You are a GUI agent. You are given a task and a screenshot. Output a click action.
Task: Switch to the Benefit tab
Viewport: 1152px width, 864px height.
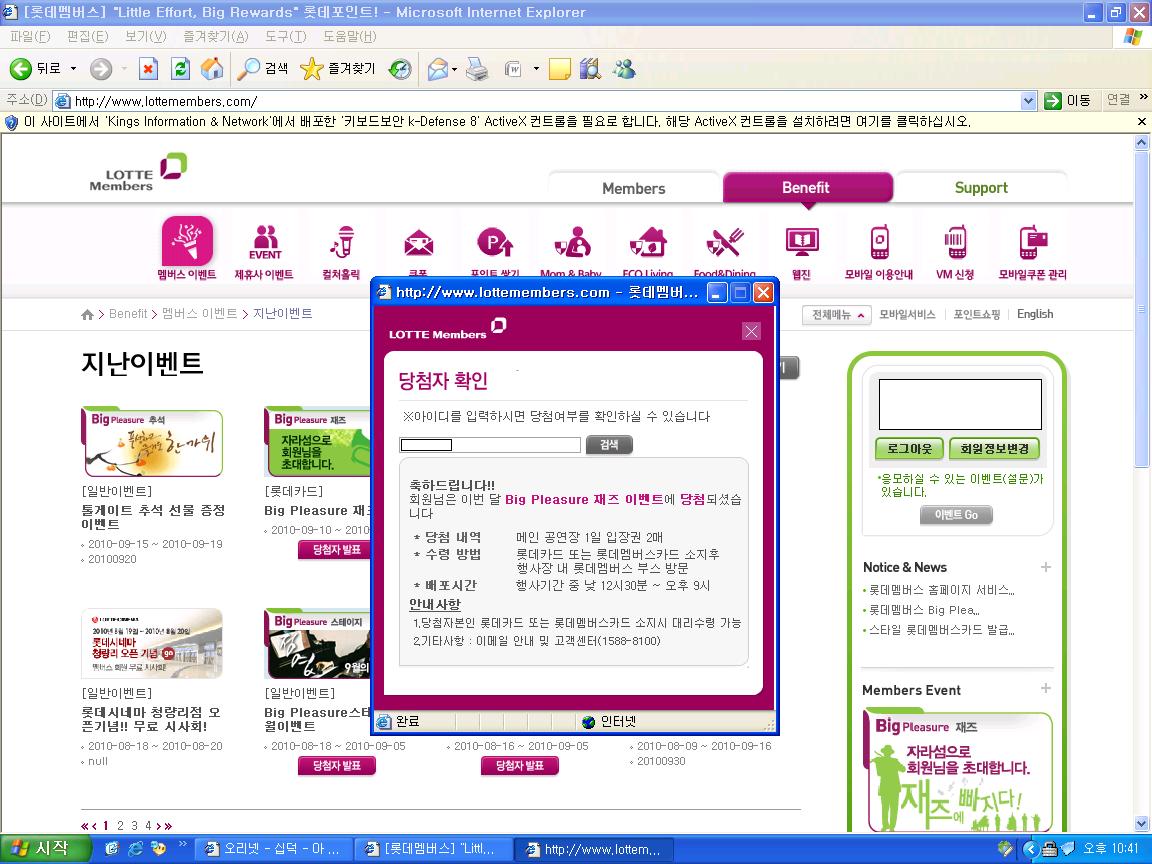click(x=806, y=187)
